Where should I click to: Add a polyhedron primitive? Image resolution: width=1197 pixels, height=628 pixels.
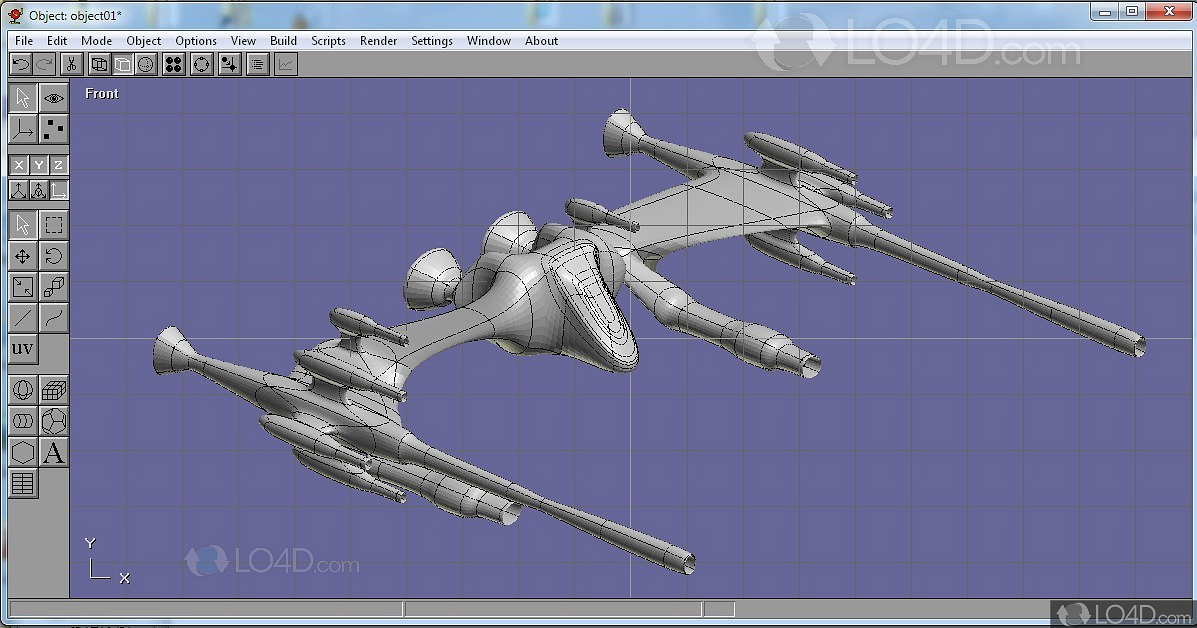[53, 421]
